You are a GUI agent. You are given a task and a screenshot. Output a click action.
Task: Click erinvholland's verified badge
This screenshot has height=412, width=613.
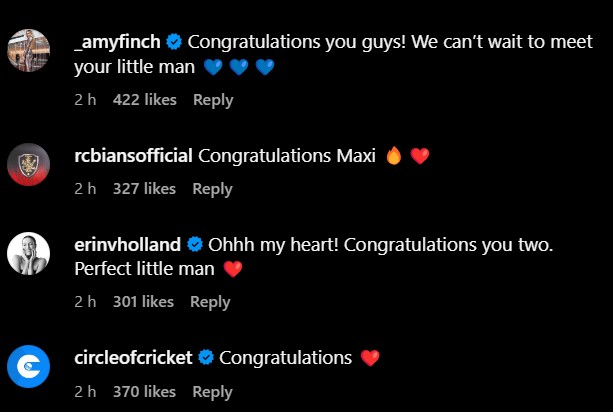coord(196,245)
